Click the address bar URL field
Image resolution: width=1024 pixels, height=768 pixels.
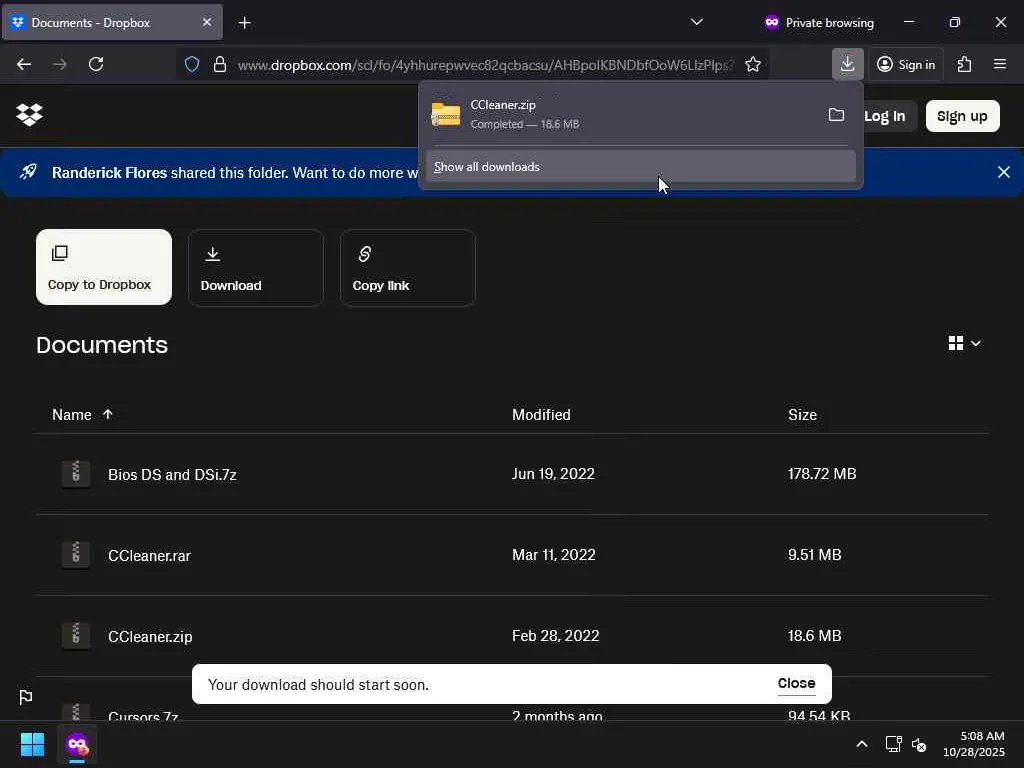(x=485, y=65)
